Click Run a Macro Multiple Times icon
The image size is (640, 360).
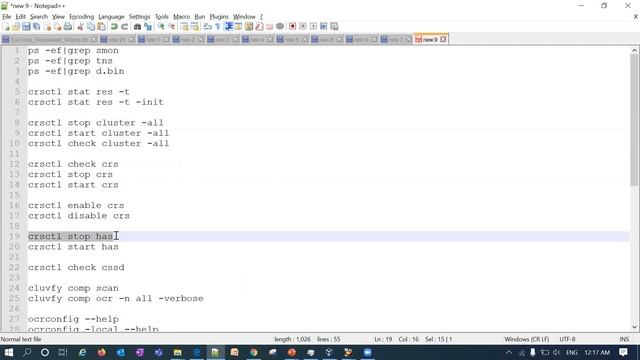click(x=324, y=27)
